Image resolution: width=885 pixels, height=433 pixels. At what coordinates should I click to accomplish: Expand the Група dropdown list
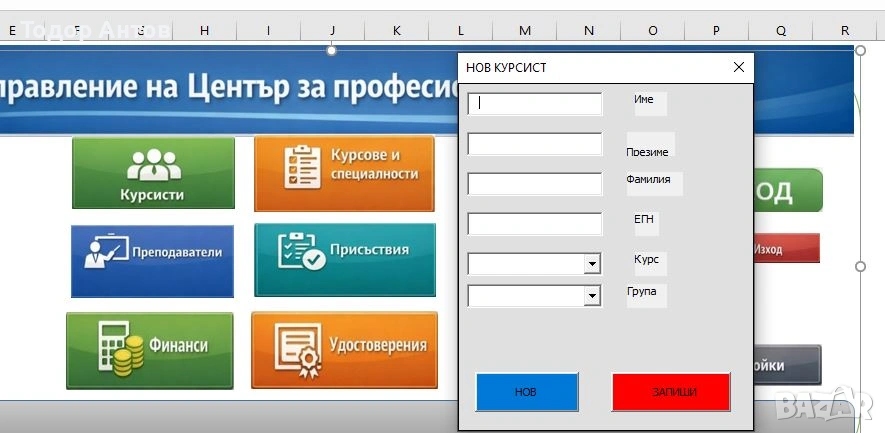(592, 296)
